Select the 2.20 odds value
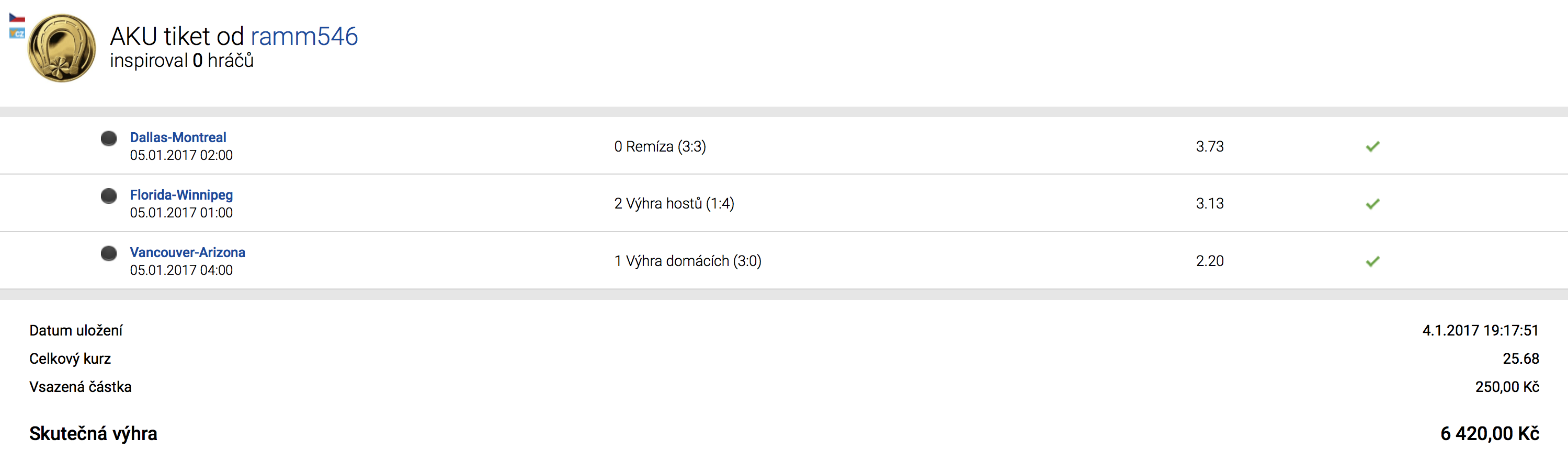 [1210, 261]
